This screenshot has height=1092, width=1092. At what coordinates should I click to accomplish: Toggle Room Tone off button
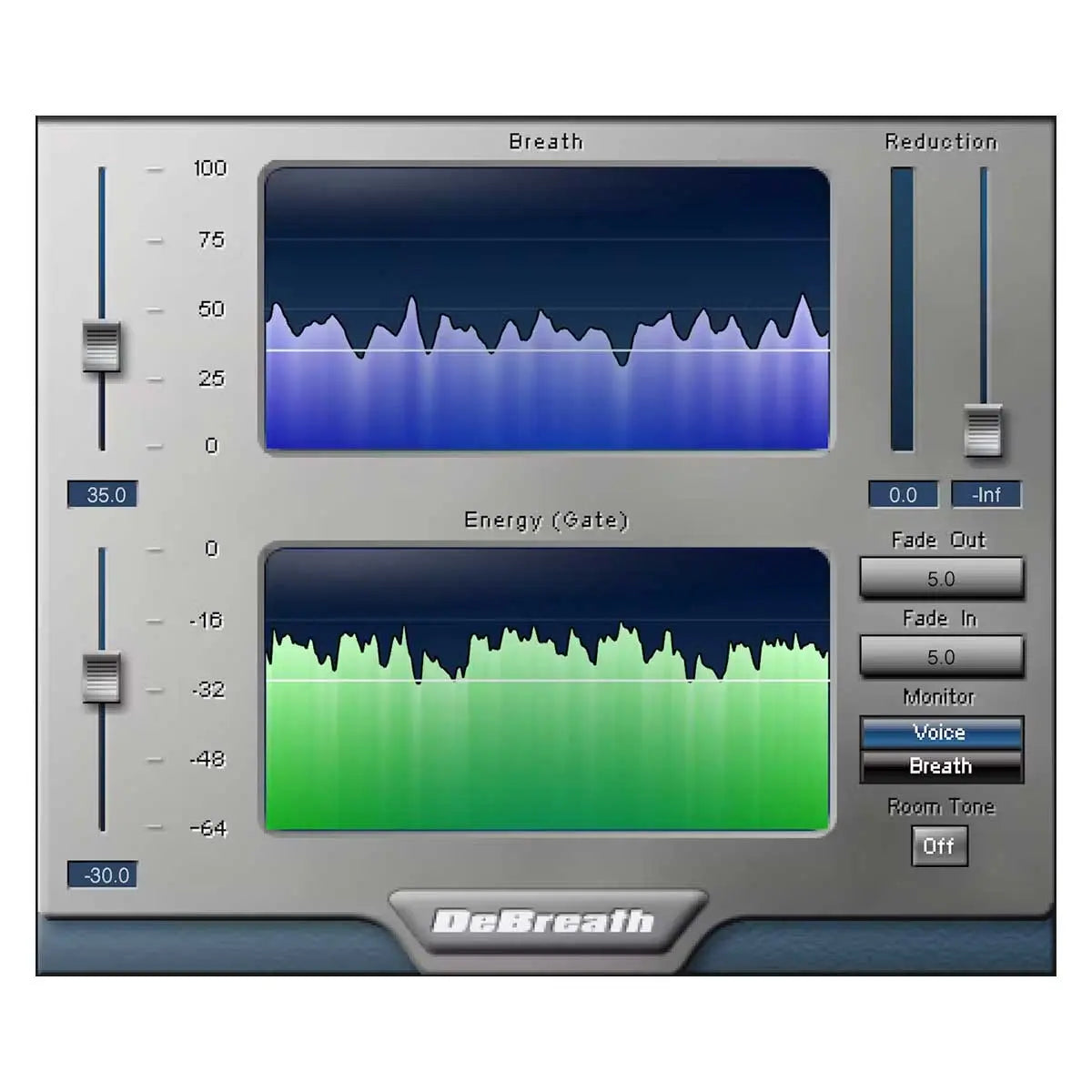(940, 846)
